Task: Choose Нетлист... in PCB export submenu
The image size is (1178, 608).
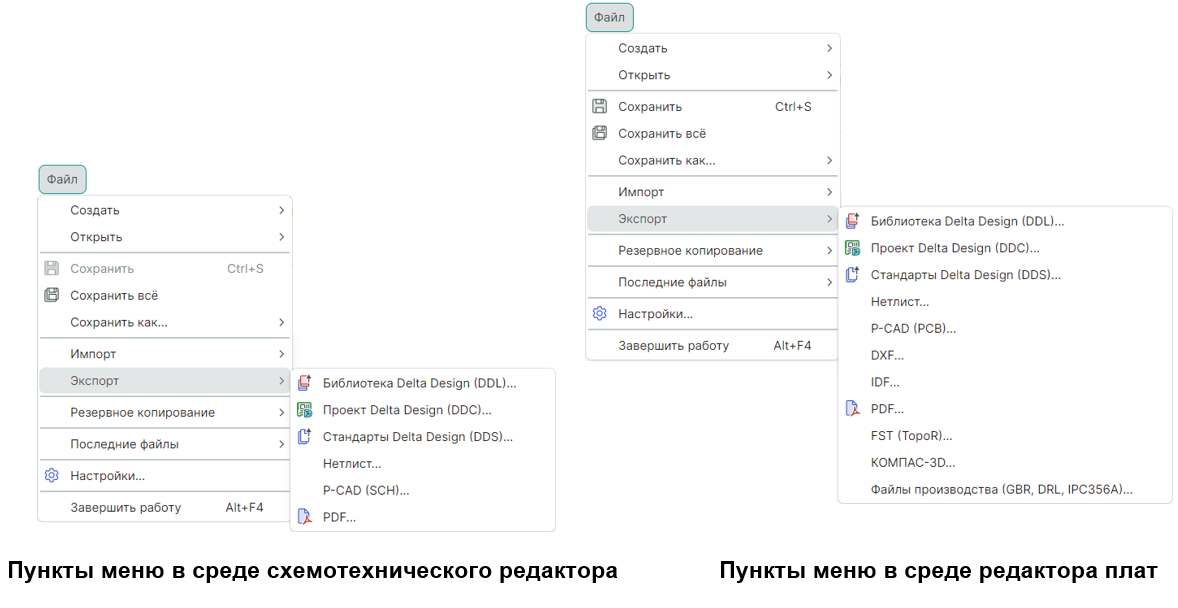Action: tap(1005, 301)
